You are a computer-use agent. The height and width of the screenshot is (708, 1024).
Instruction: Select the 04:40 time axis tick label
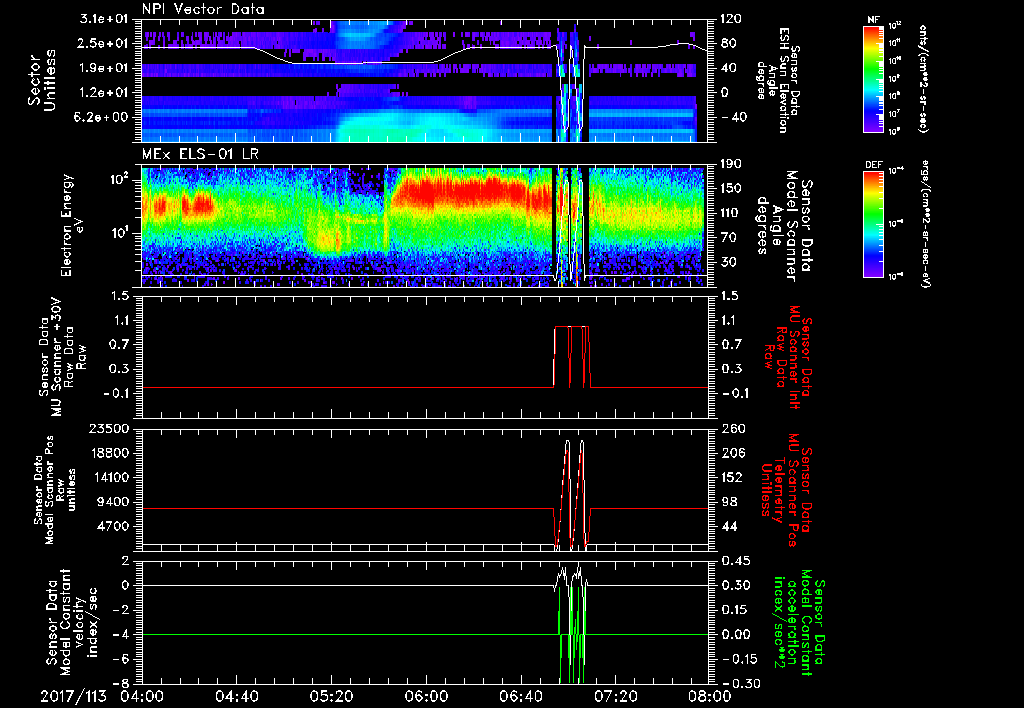pos(236,695)
